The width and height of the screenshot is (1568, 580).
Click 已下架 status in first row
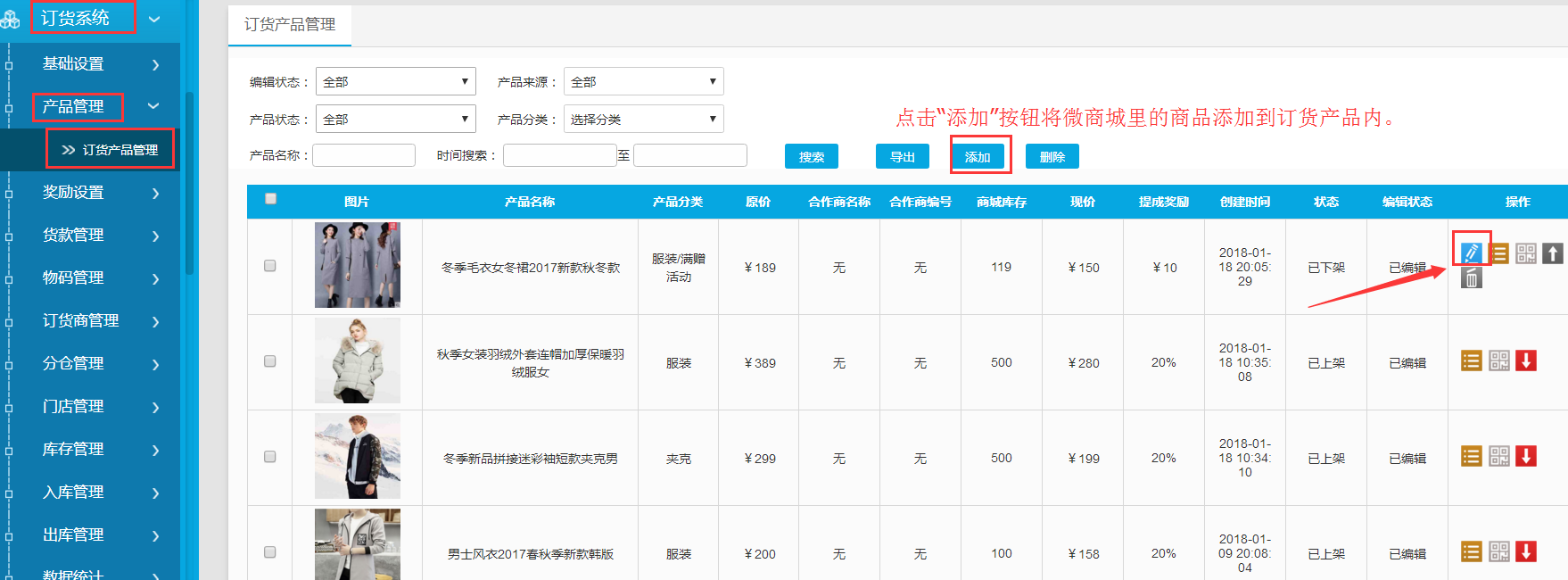coord(1326,268)
